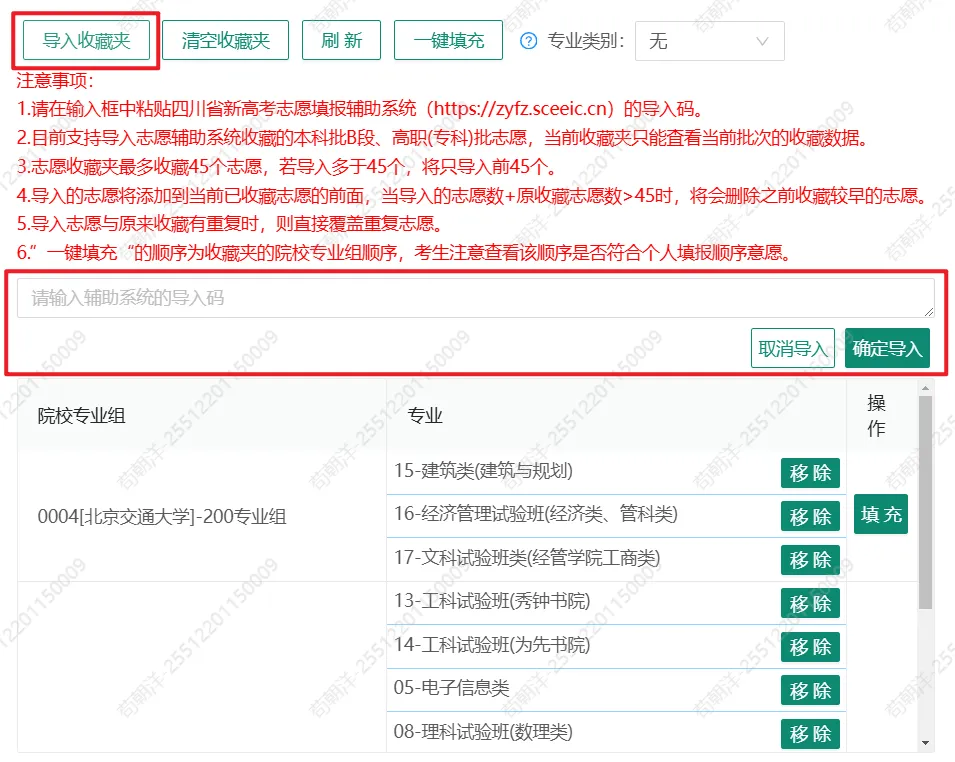
Task: Click the 导入收藏夹 button
Action: pyautogui.click(x=86, y=40)
